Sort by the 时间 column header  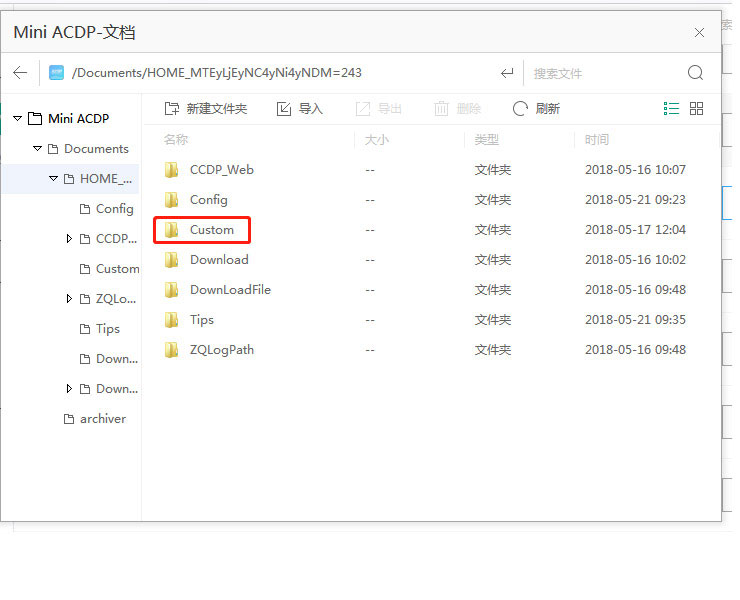(x=597, y=140)
